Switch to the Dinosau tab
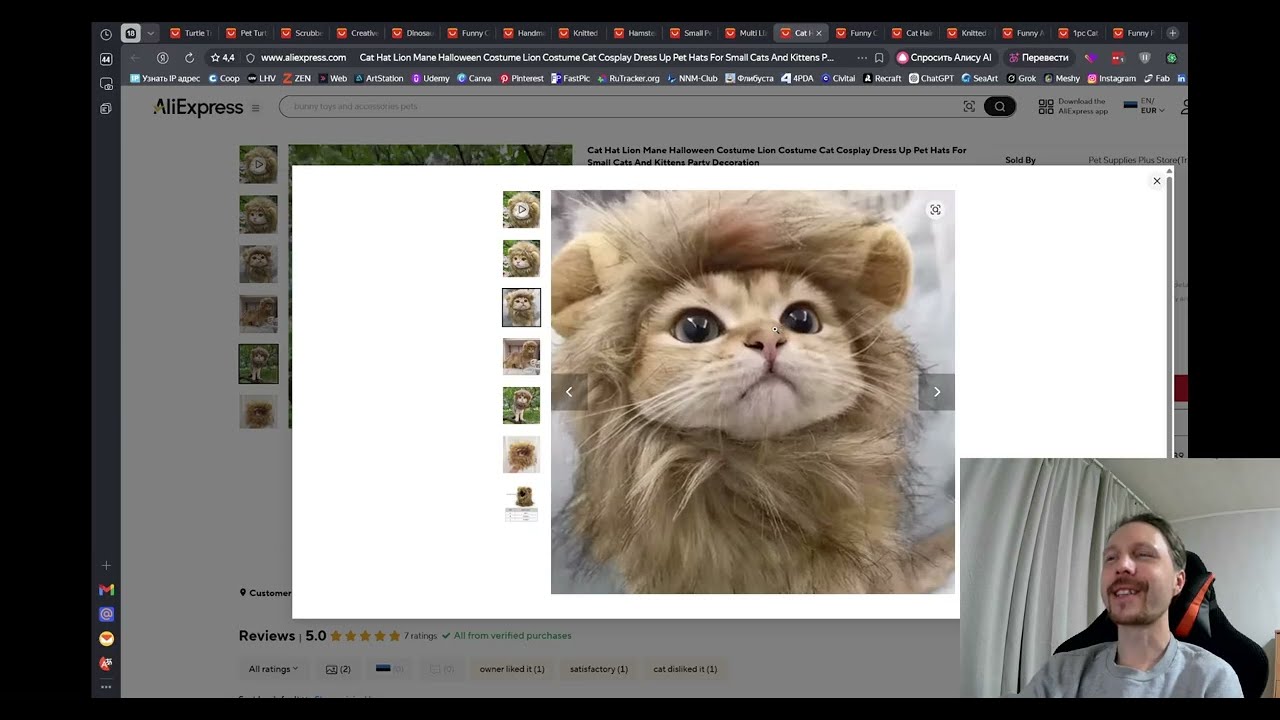 click(413, 33)
